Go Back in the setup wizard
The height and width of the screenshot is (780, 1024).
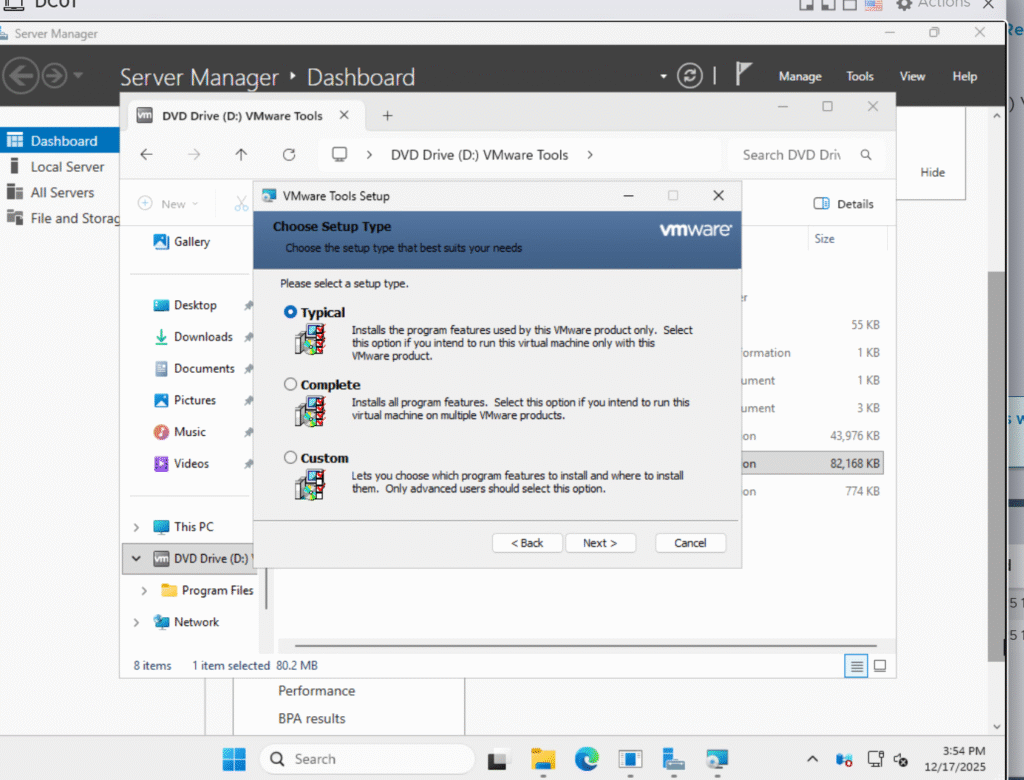point(527,543)
